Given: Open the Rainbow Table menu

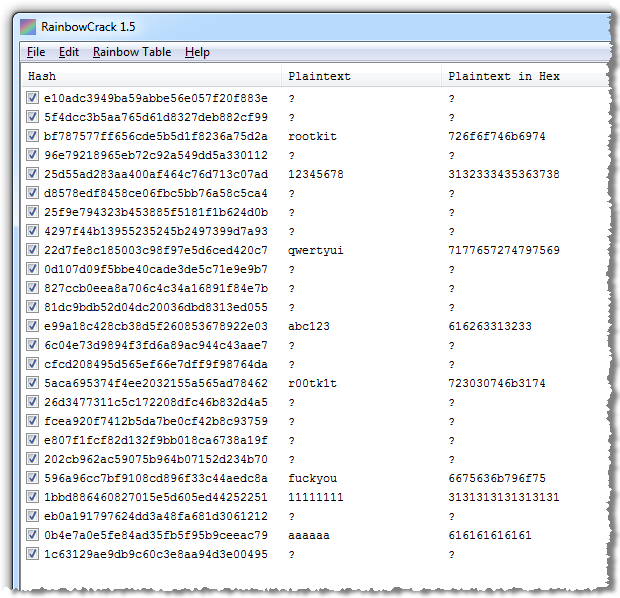Looking at the screenshot, I should coord(132,52).
